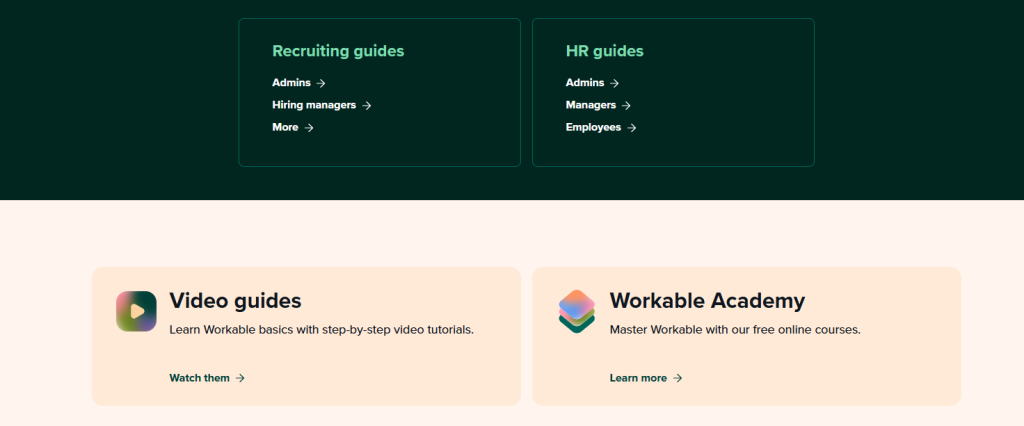Open the Video guides card title
Screen dimensions: 1024x426
pyautogui.click(x=235, y=300)
